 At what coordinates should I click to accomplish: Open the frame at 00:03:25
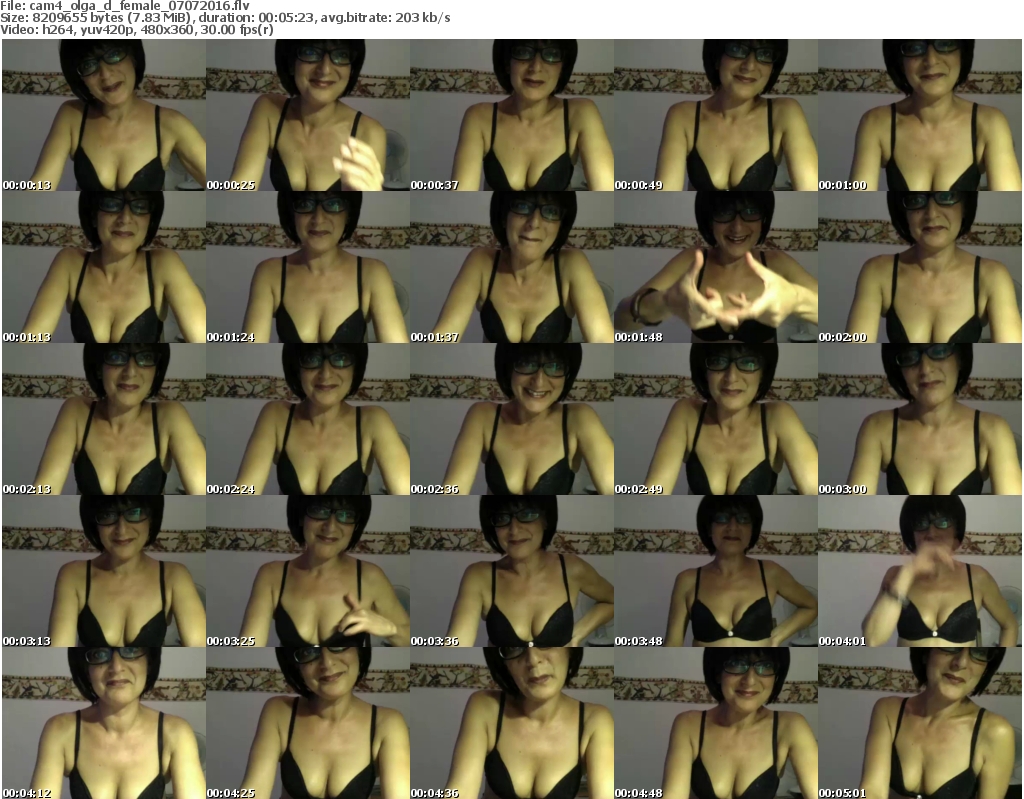point(308,571)
